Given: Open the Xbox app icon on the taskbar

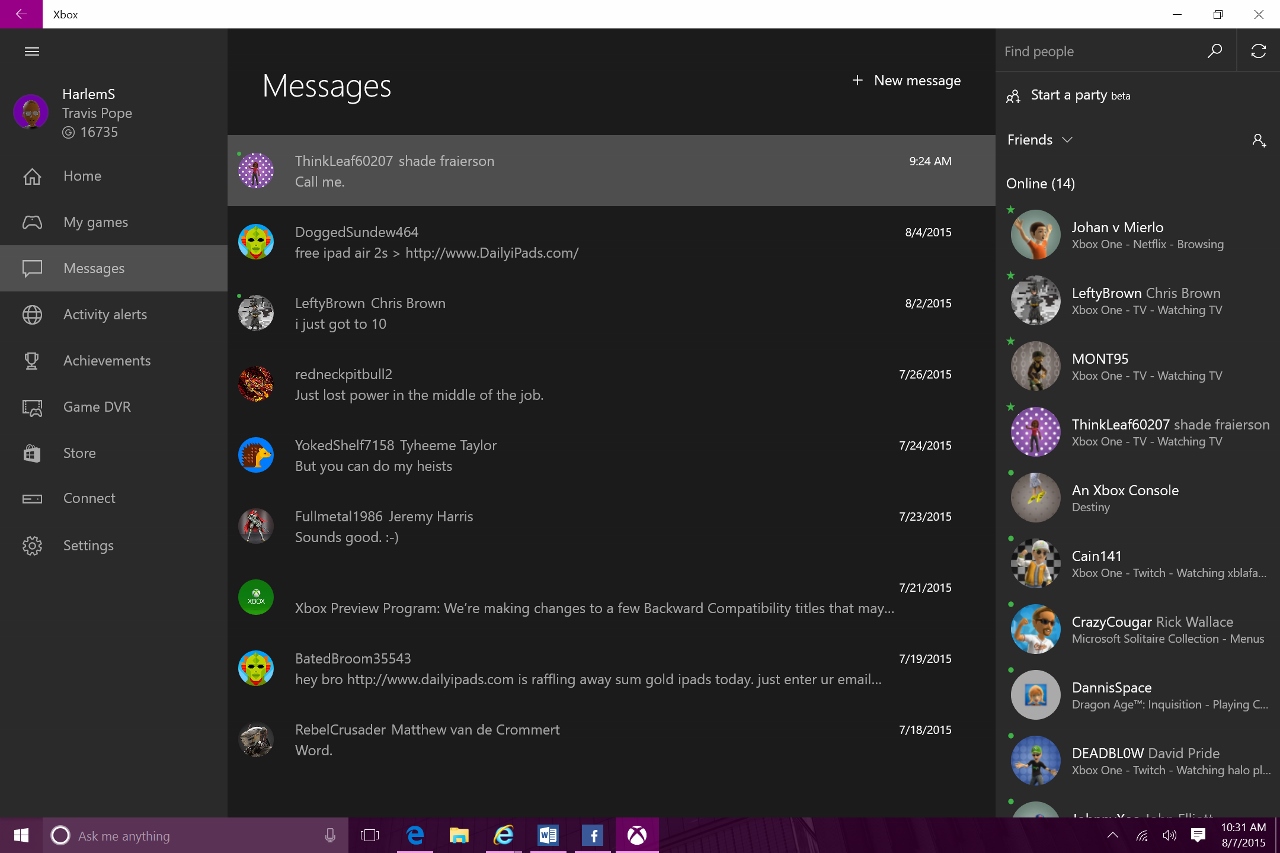Looking at the screenshot, I should pos(637,835).
